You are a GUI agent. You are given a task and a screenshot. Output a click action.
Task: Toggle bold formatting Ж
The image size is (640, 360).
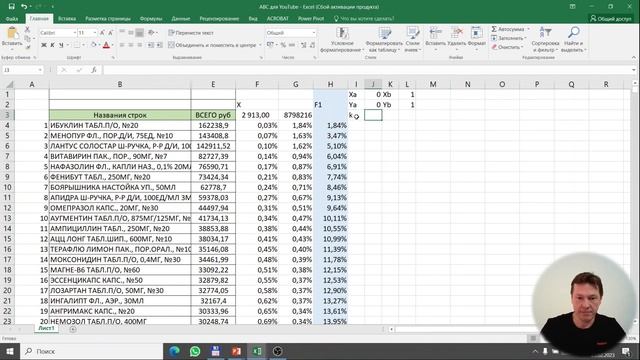click(x=44, y=45)
